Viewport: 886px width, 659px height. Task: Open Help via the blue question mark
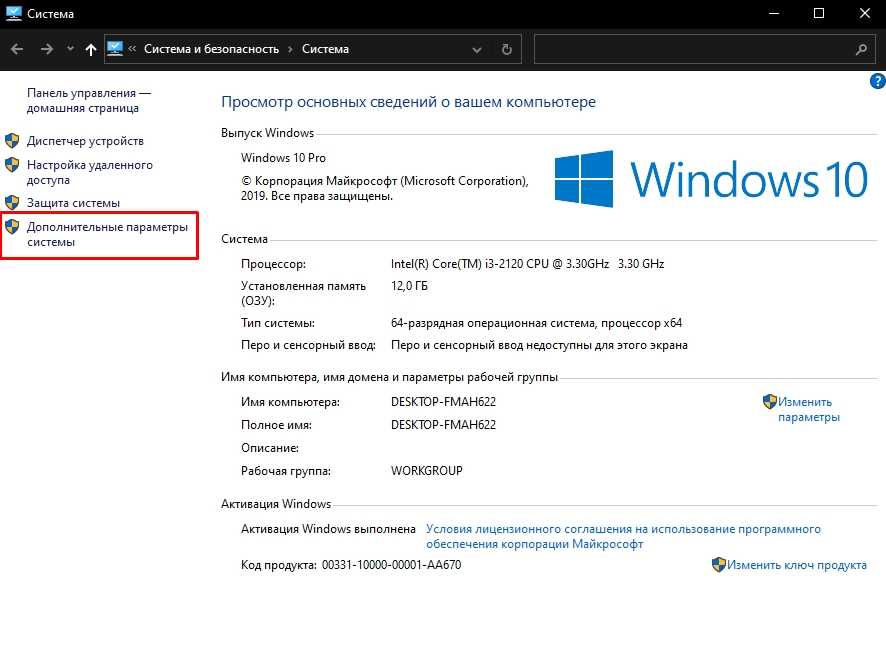pos(878,82)
